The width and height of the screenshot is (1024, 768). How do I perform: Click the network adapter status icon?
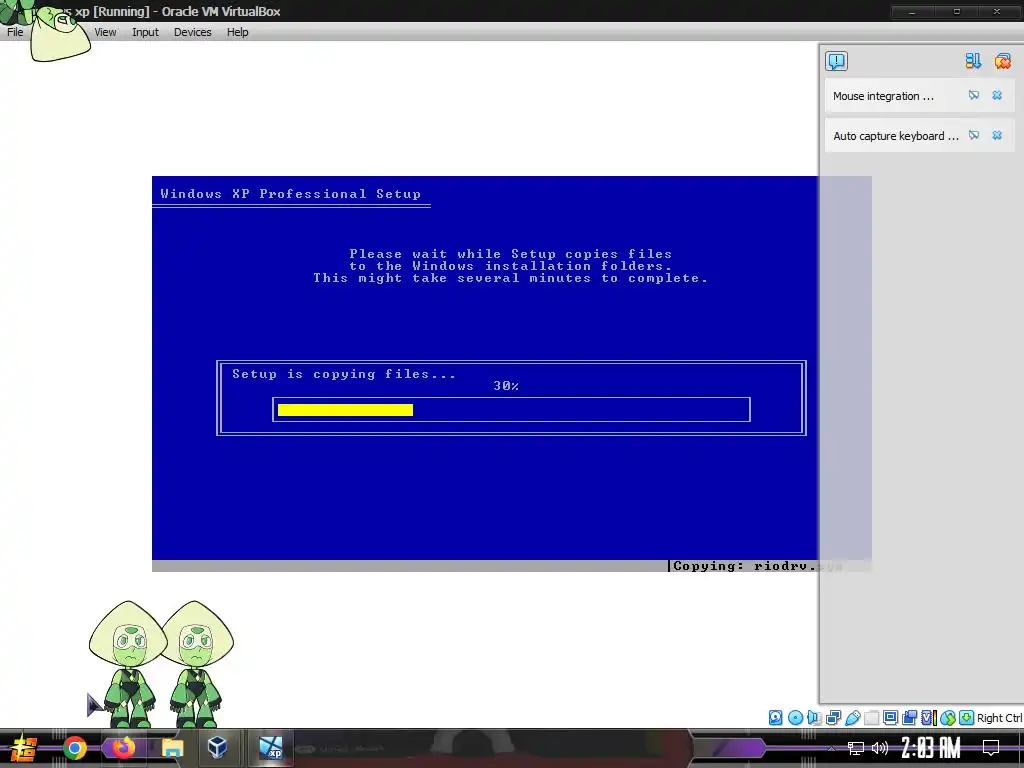point(833,718)
